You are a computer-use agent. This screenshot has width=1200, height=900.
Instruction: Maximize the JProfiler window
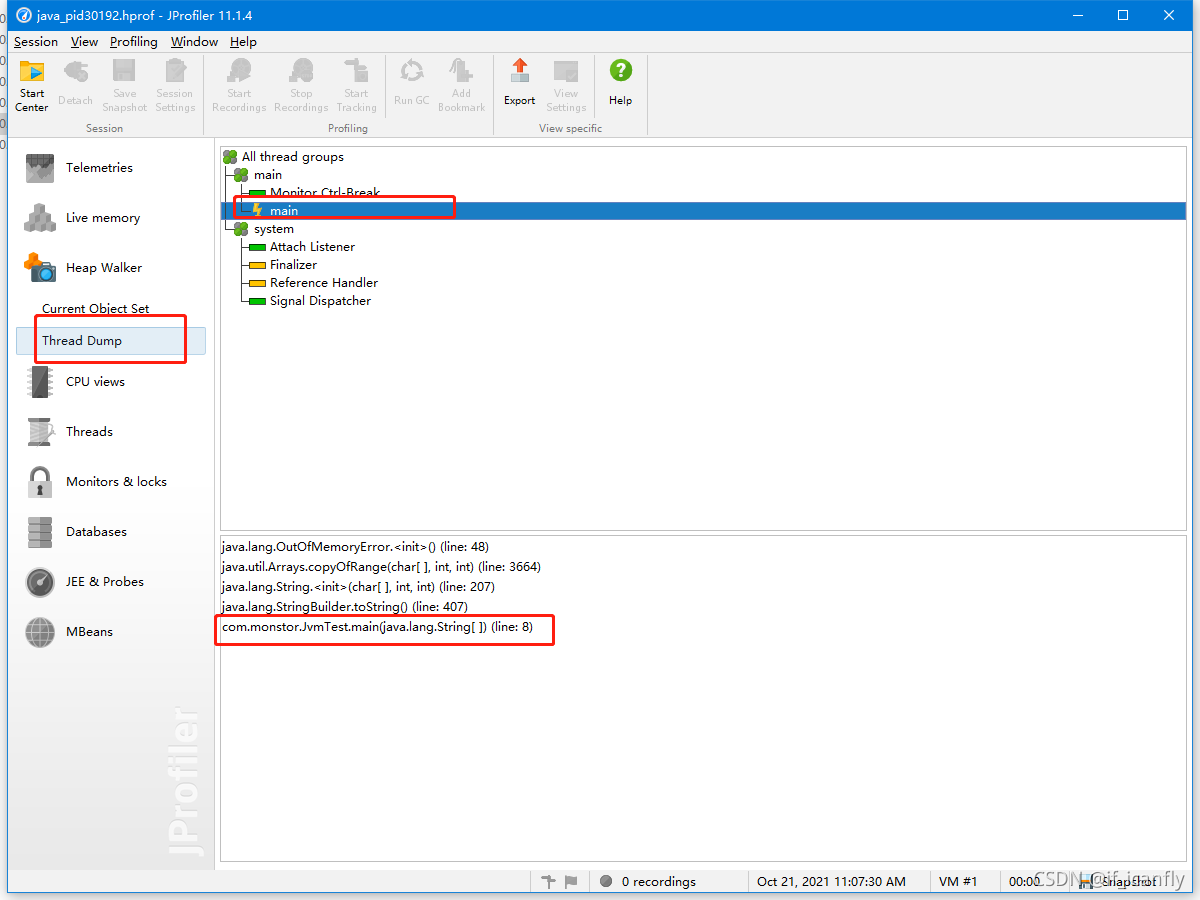tap(1123, 15)
